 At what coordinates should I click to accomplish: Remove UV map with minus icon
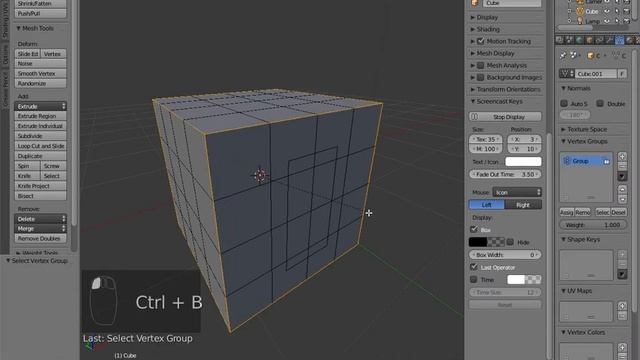622,316
